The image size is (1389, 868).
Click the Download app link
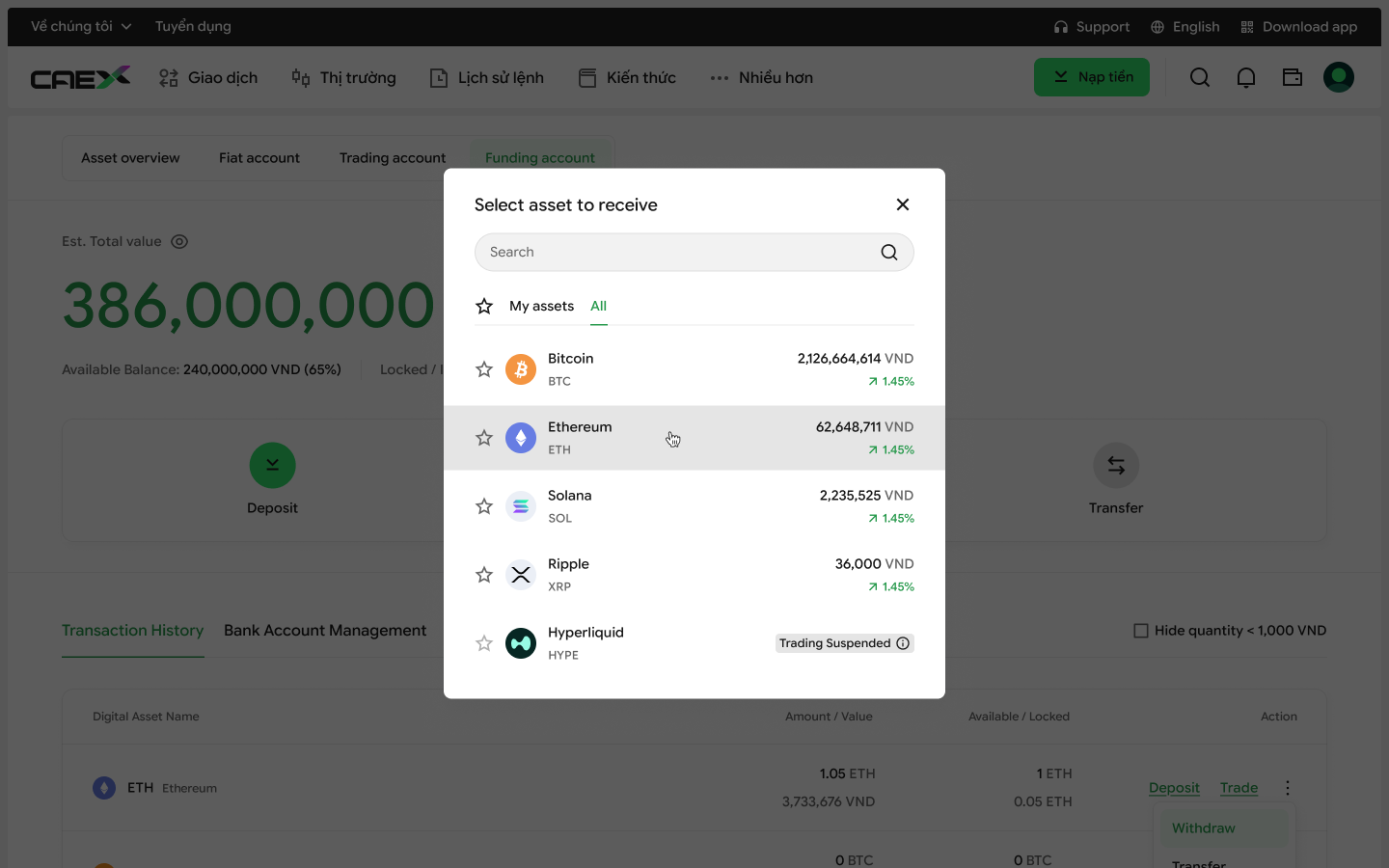(x=1299, y=27)
